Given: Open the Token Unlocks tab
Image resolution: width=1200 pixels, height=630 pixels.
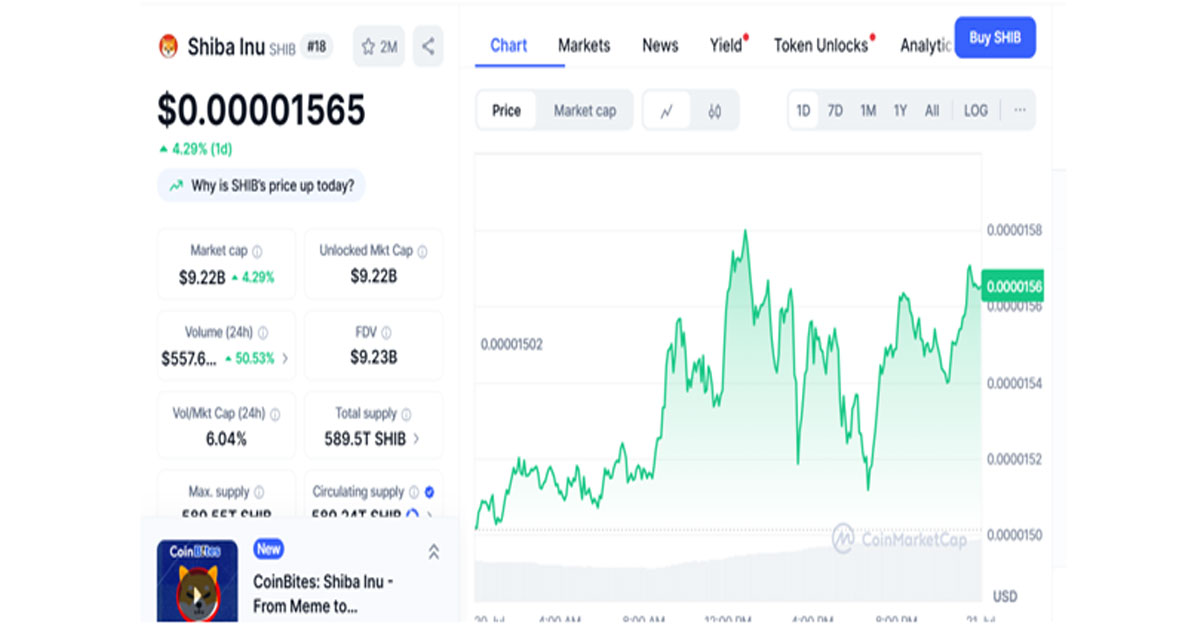Looking at the screenshot, I should pos(820,46).
